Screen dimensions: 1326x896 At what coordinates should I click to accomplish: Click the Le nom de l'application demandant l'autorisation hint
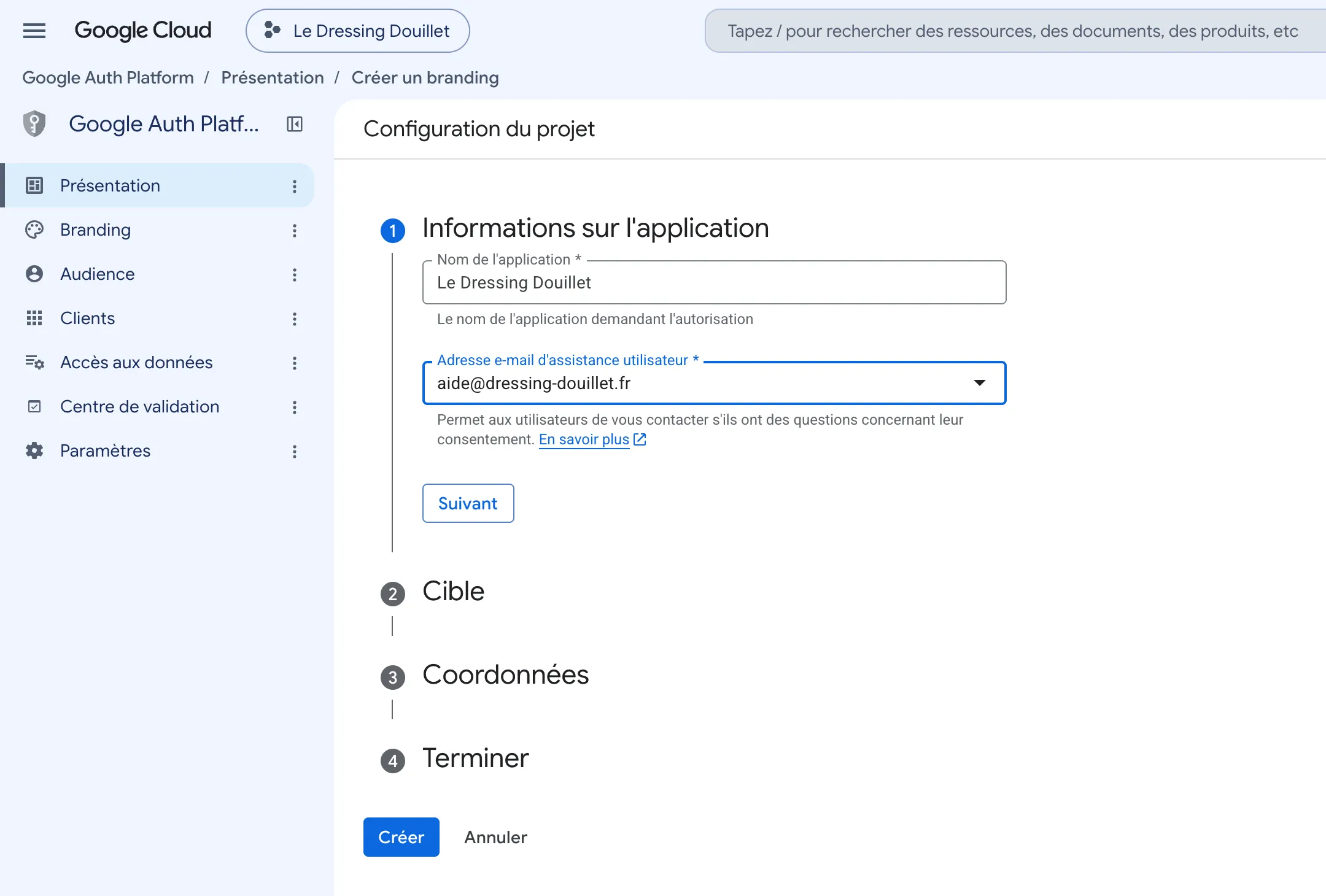point(595,319)
